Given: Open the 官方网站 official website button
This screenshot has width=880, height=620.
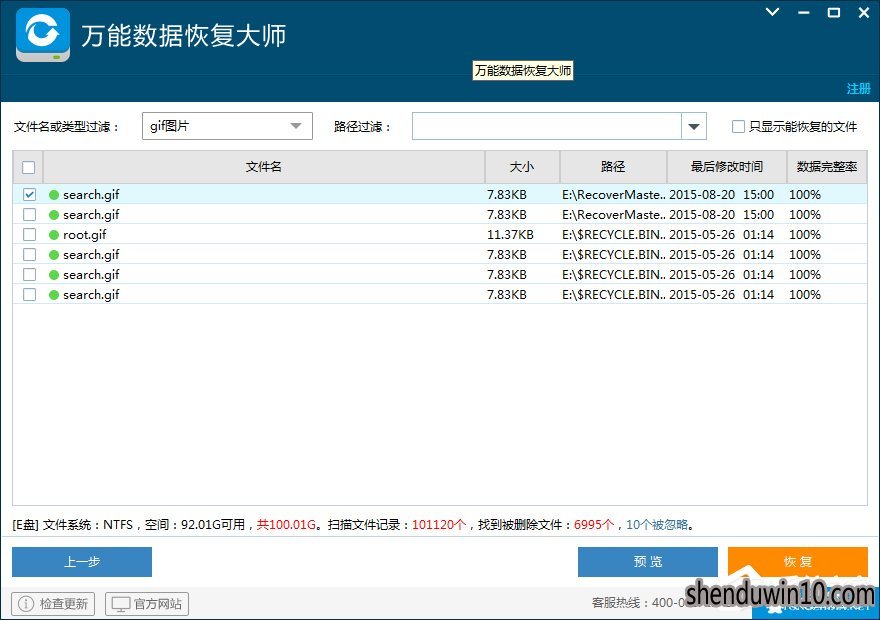Looking at the screenshot, I should tap(147, 604).
